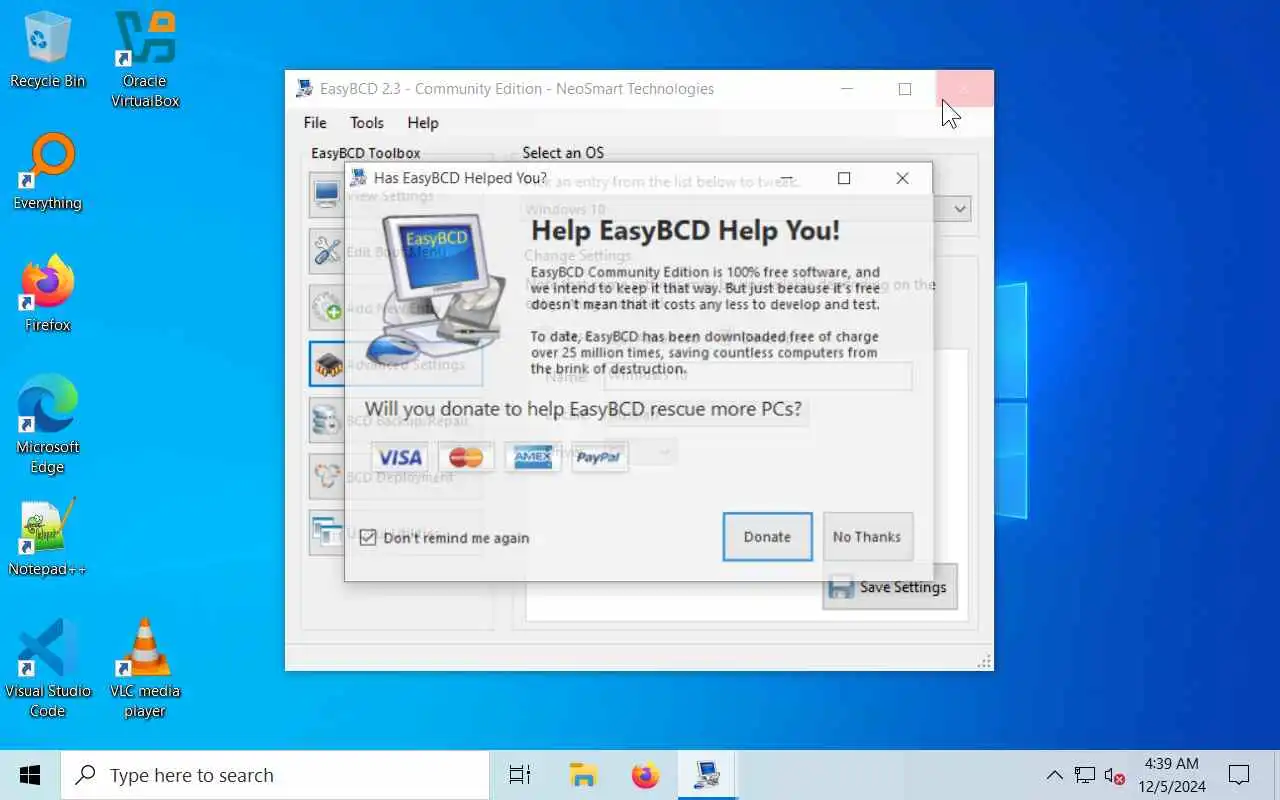Image resolution: width=1280 pixels, height=800 pixels.
Task: Click the American Express icon
Action: pos(532,458)
